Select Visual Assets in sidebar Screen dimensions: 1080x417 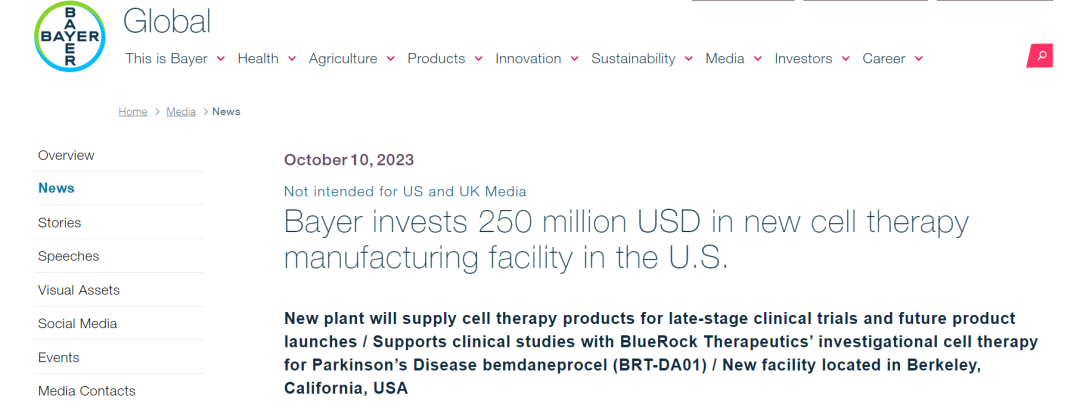(x=78, y=290)
